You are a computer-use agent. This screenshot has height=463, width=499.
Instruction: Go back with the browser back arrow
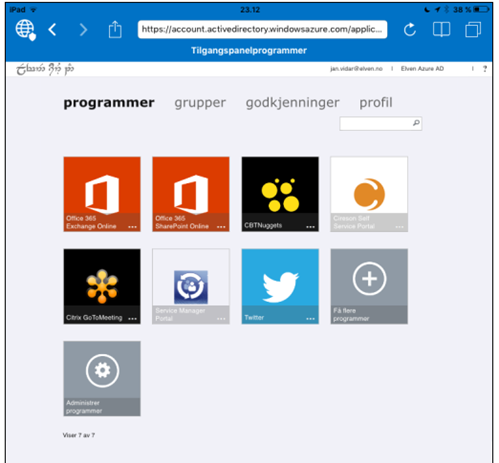pyautogui.click(x=52, y=30)
